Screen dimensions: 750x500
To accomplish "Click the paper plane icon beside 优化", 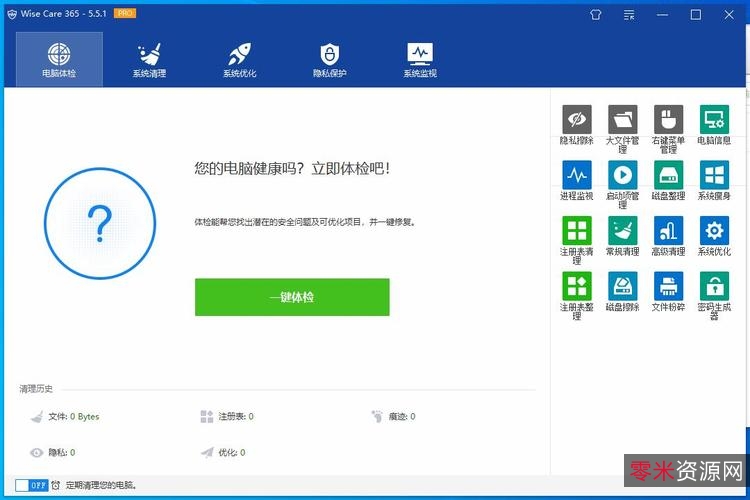I will [x=207, y=452].
